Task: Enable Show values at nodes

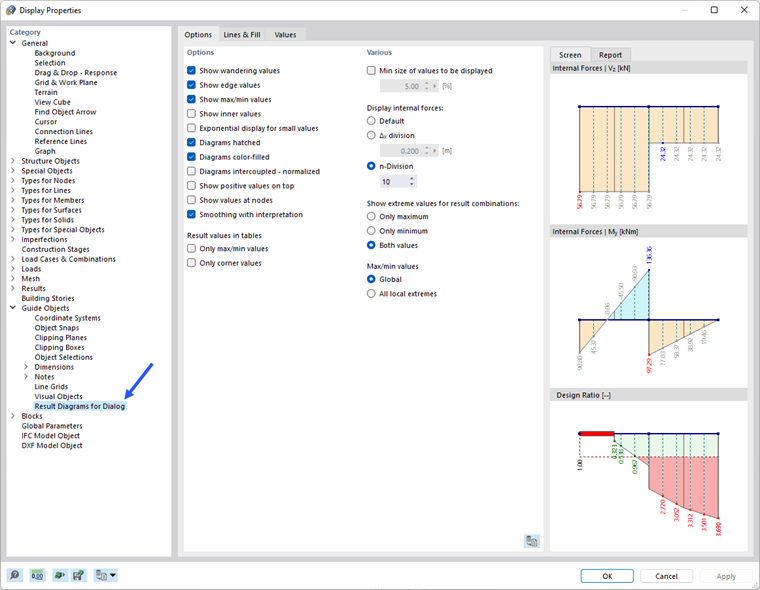Action: tap(191, 200)
